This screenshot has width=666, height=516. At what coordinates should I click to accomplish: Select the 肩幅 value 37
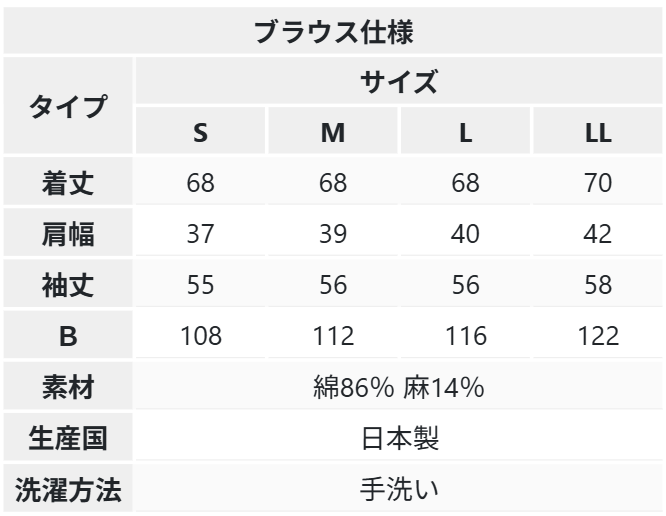[200, 235]
